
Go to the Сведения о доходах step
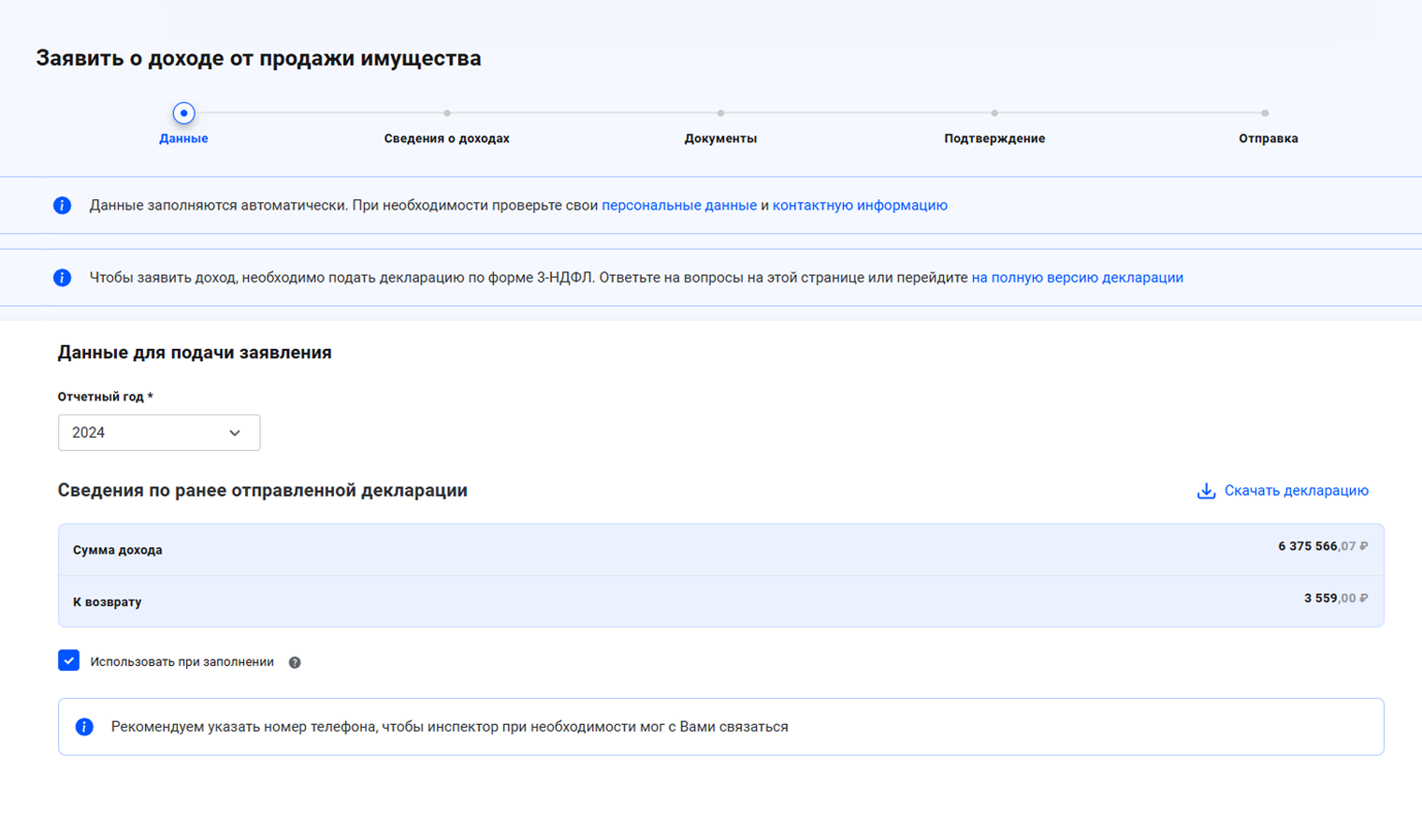point(446,138)
